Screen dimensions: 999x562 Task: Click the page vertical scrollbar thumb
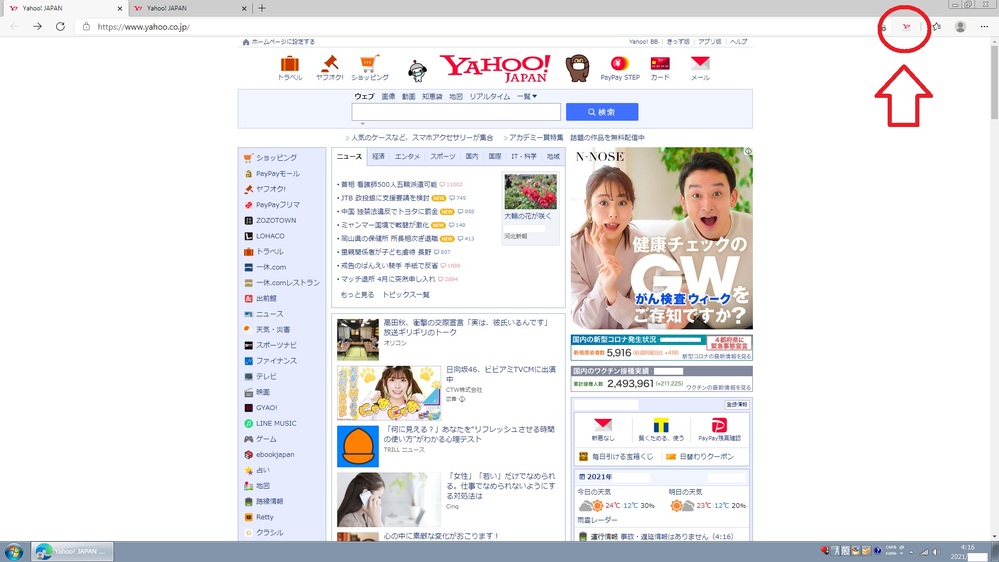(x=994, y=82)
